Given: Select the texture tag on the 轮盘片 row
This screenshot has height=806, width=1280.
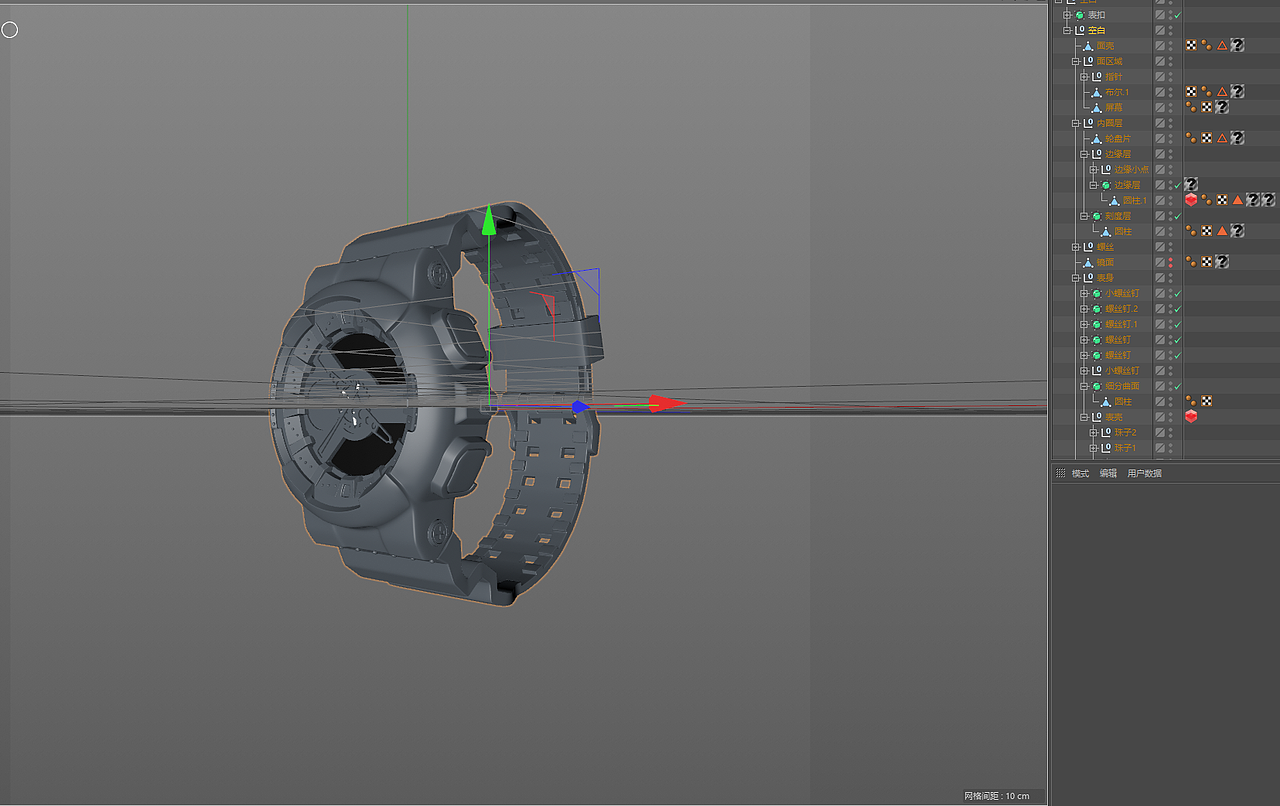Looking at the screenshot, I should [1206, 138].
